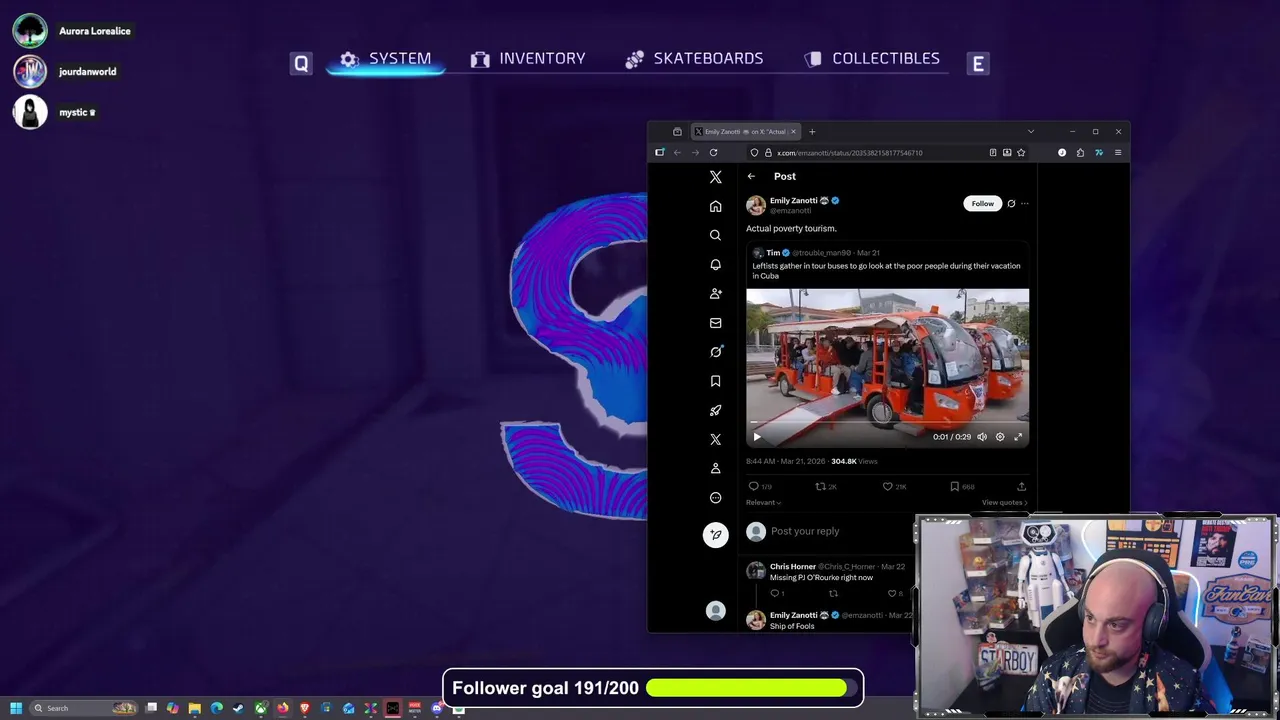Open Explore search in X sidebar

(x=715, y=235)
